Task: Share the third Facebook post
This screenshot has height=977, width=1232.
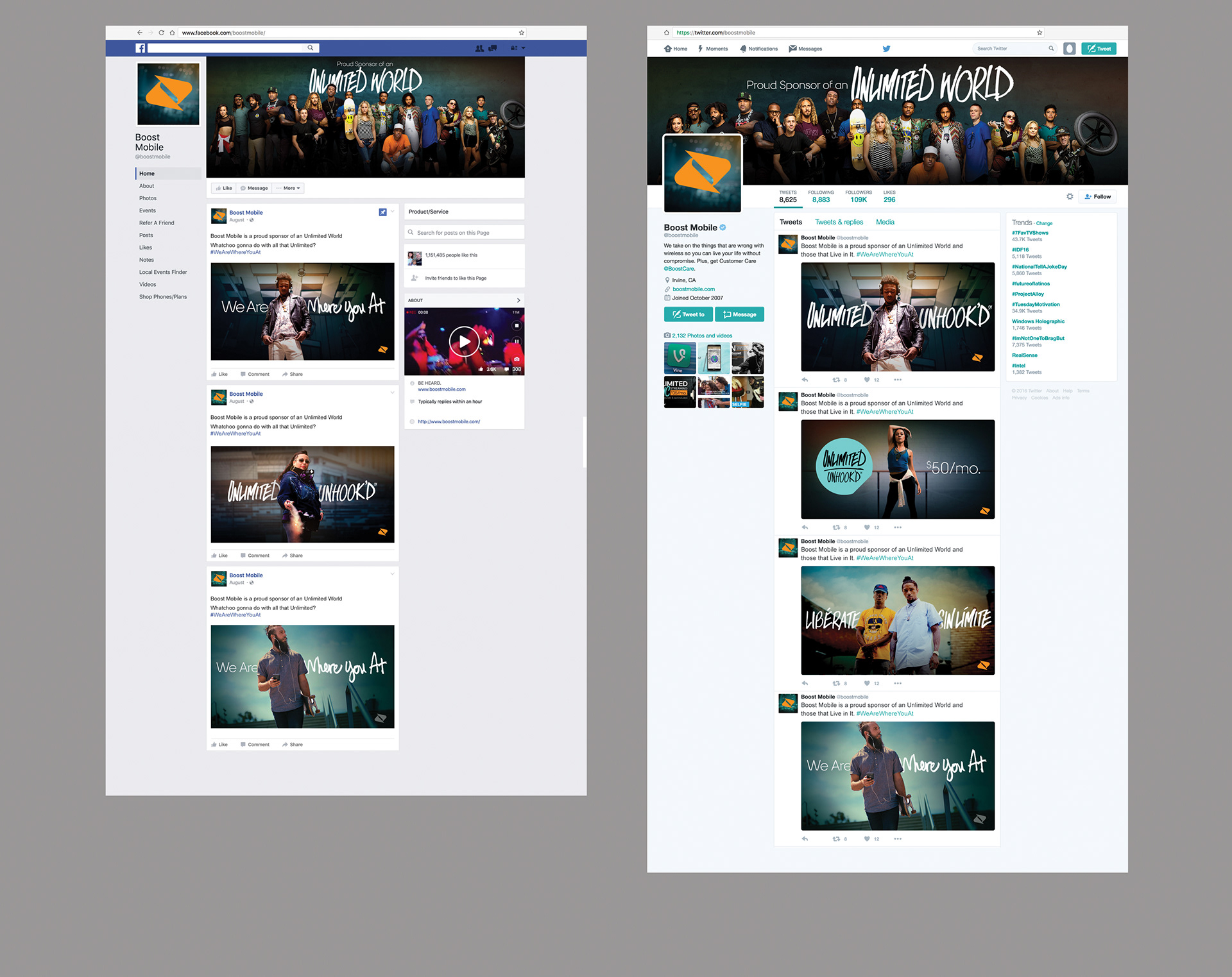Action: click(x=293, y=745)
